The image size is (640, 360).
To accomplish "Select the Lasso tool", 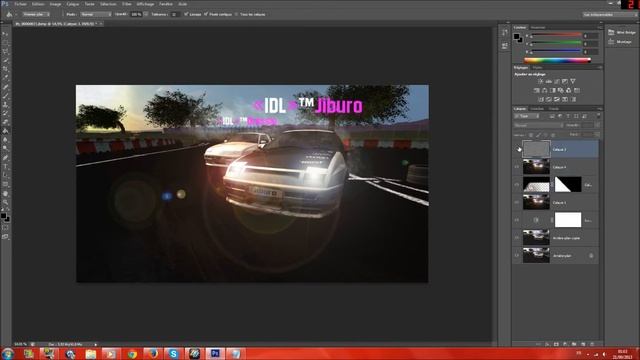I will click(5, 52).
